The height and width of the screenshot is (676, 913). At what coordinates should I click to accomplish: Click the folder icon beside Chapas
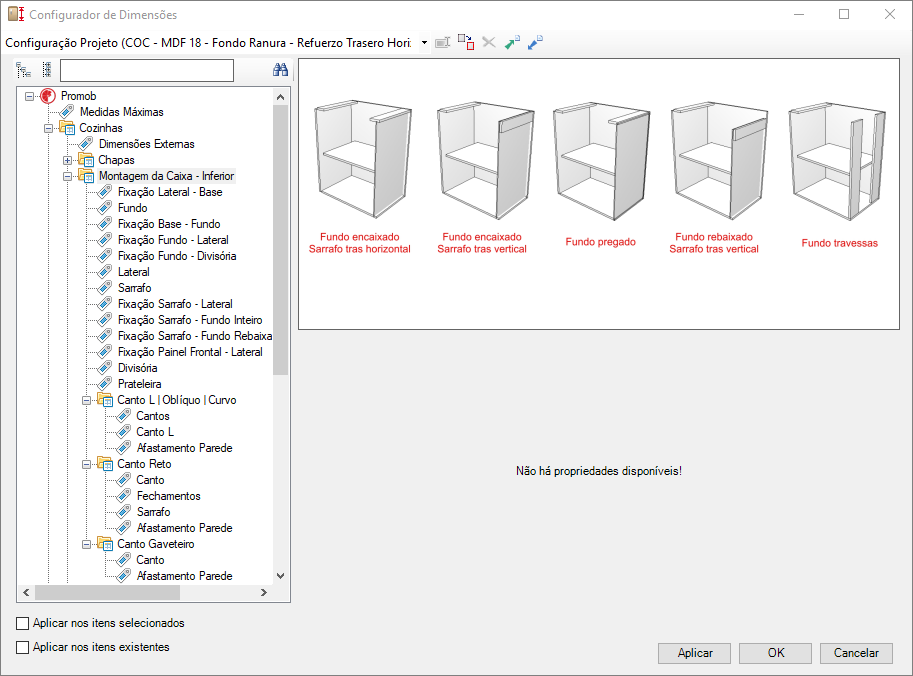86,160
